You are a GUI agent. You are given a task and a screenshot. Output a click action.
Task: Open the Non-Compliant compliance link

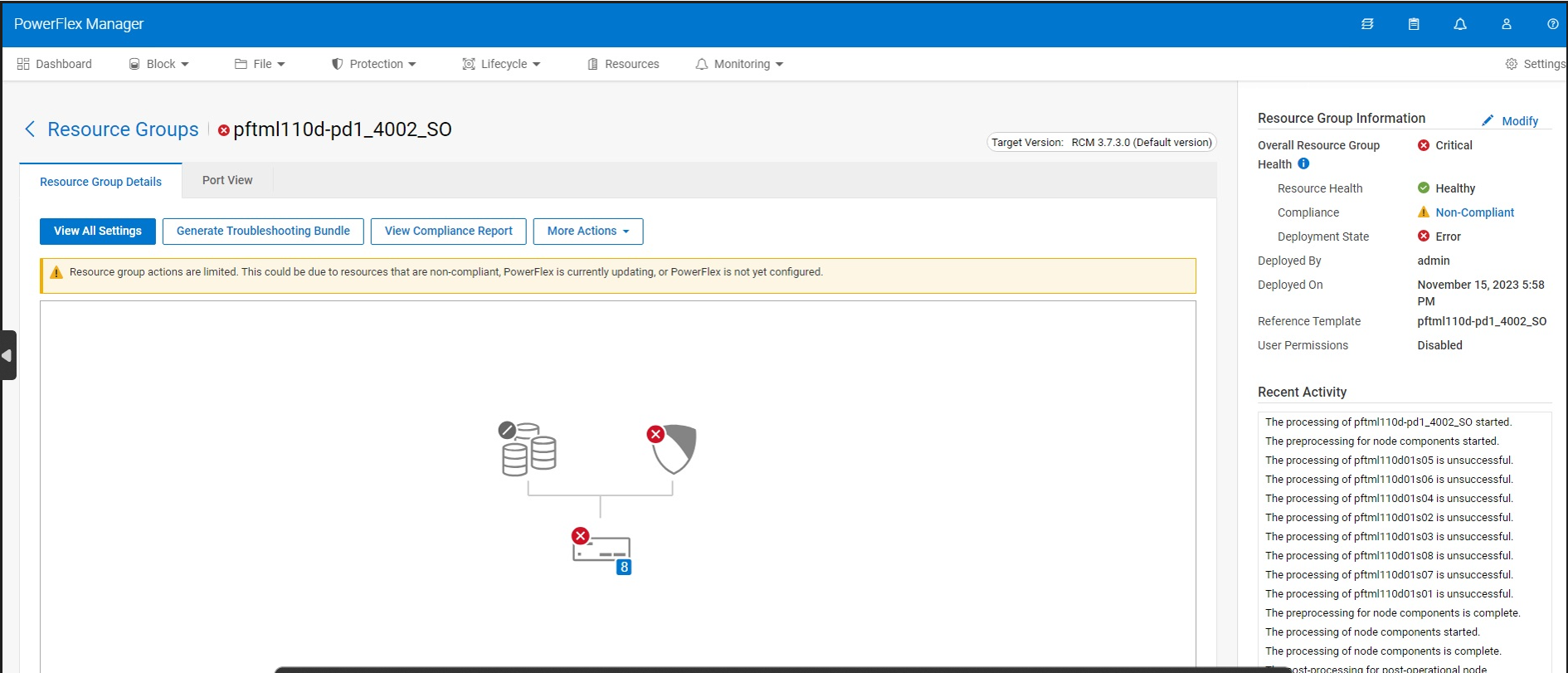[x=1474, y=212]
